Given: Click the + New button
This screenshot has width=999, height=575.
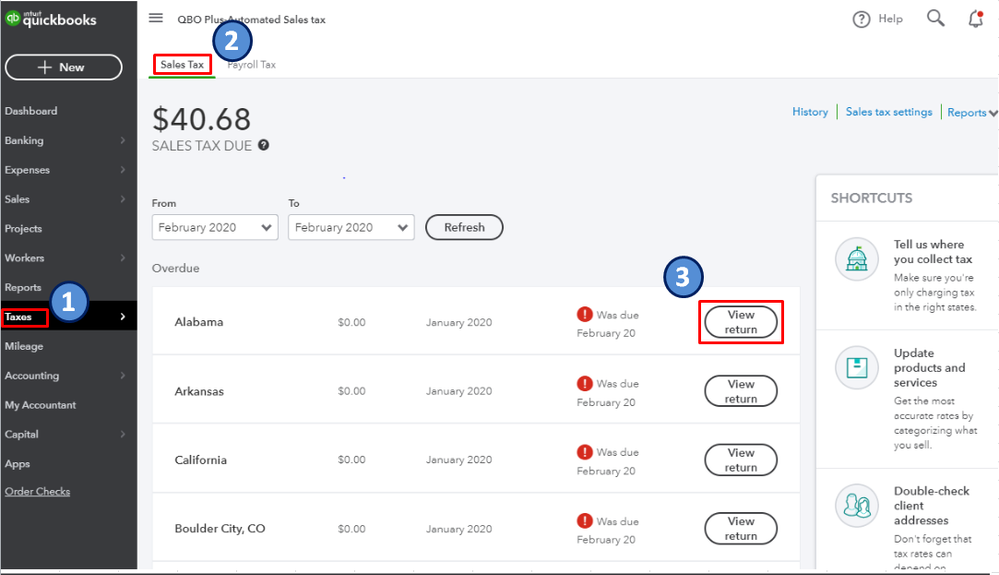Looking at the screenshot, I should pyautogui.click(x=64, y=67).
